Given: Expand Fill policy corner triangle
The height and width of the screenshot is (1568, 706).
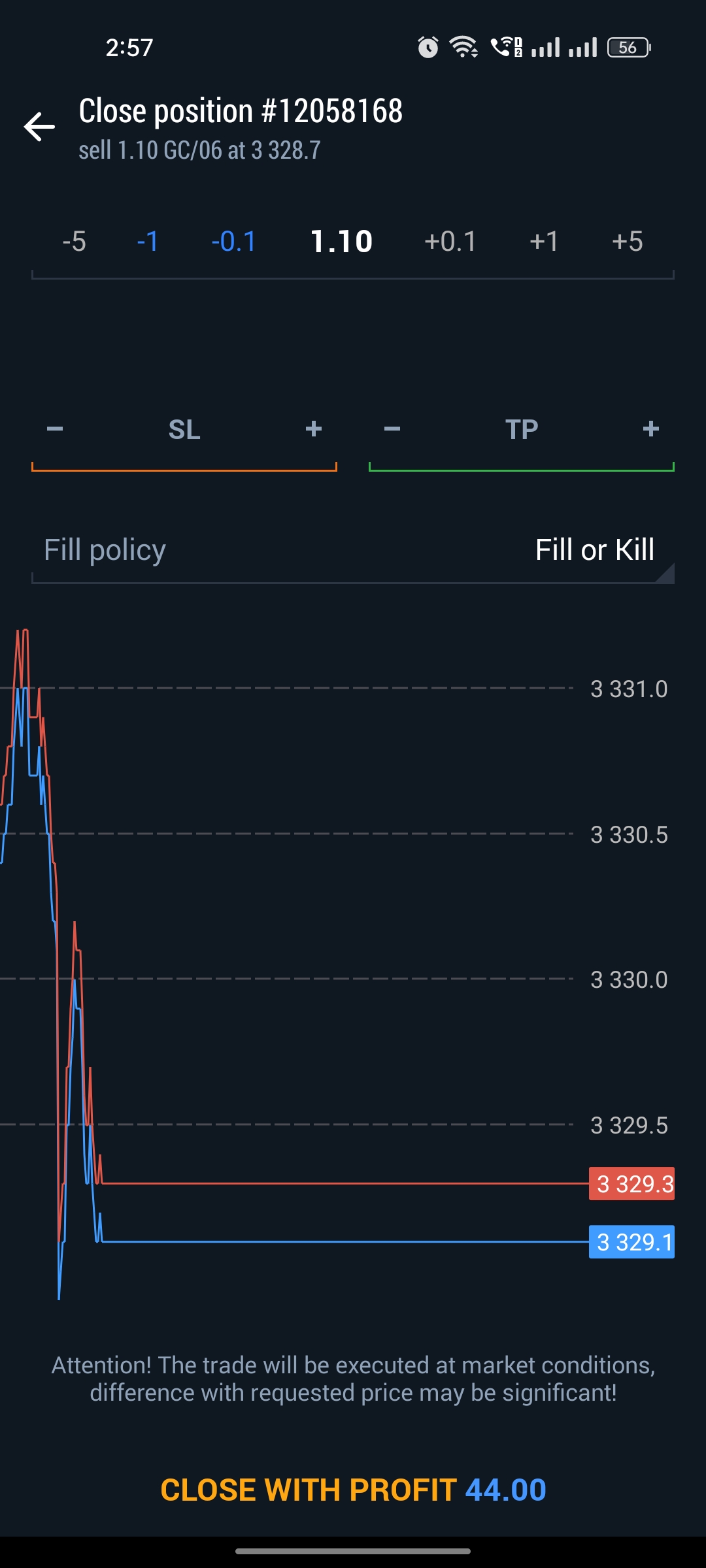Looking at the screenshot, I should tap(665, 574).
